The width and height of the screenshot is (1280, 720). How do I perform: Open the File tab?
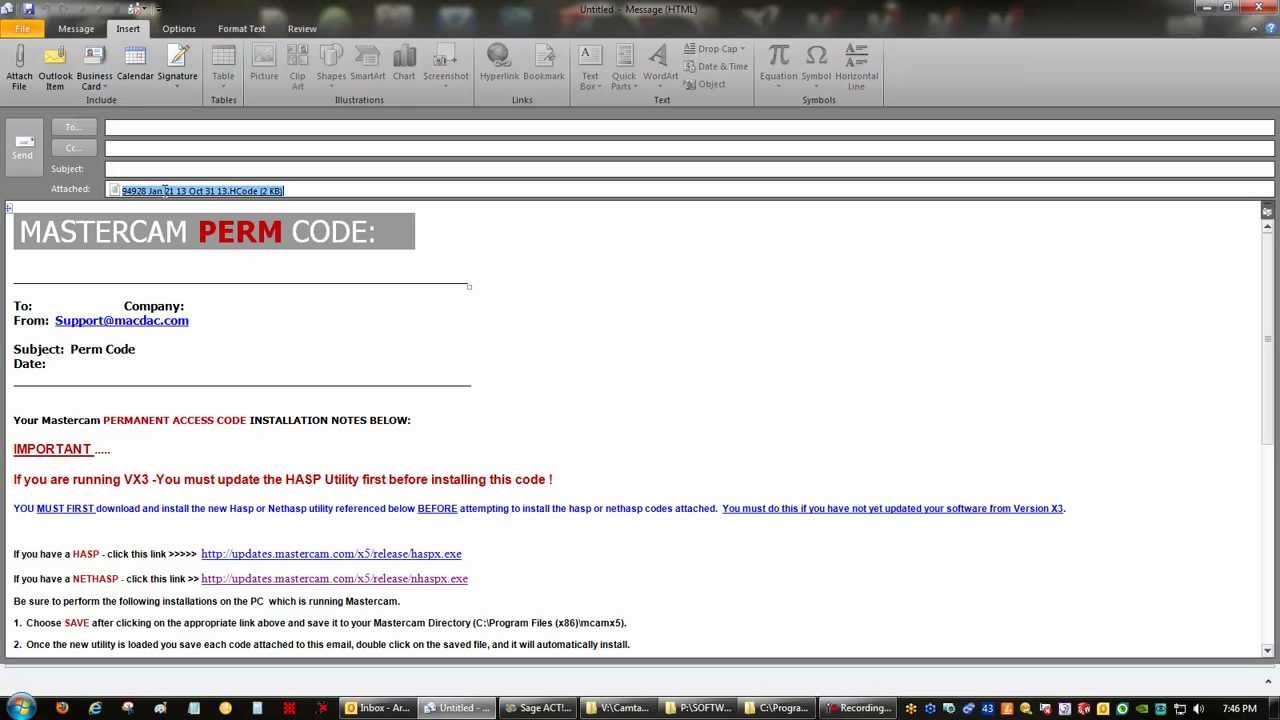(22, 28)
